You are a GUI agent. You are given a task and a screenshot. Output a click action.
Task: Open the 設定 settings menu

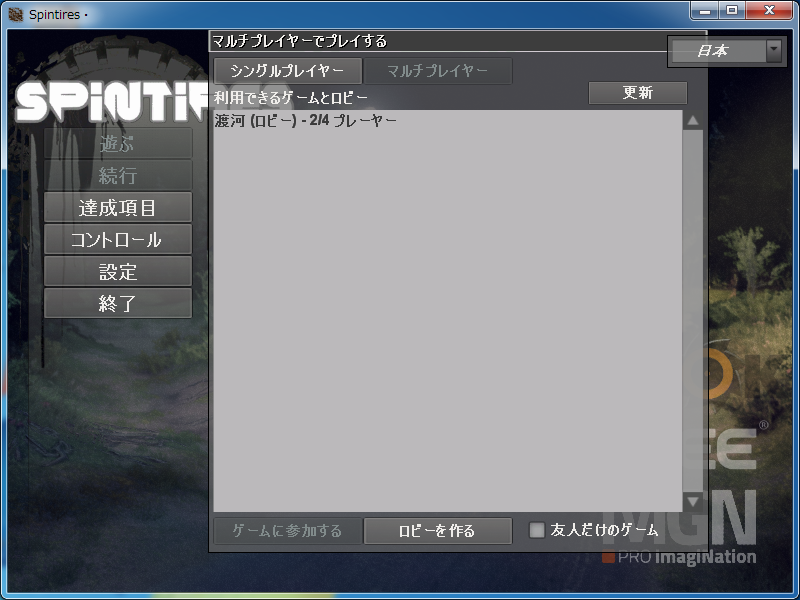118,271
